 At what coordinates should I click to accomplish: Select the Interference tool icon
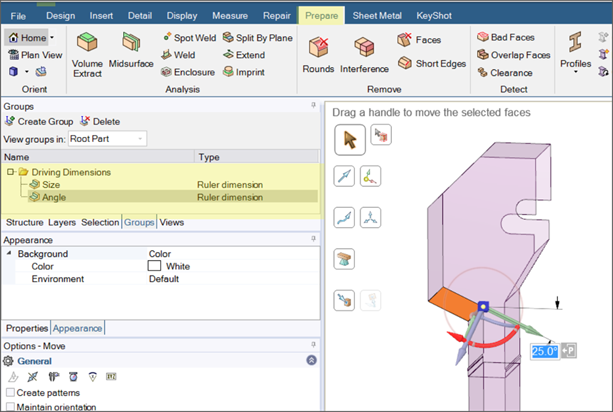[x=364, y=47]
